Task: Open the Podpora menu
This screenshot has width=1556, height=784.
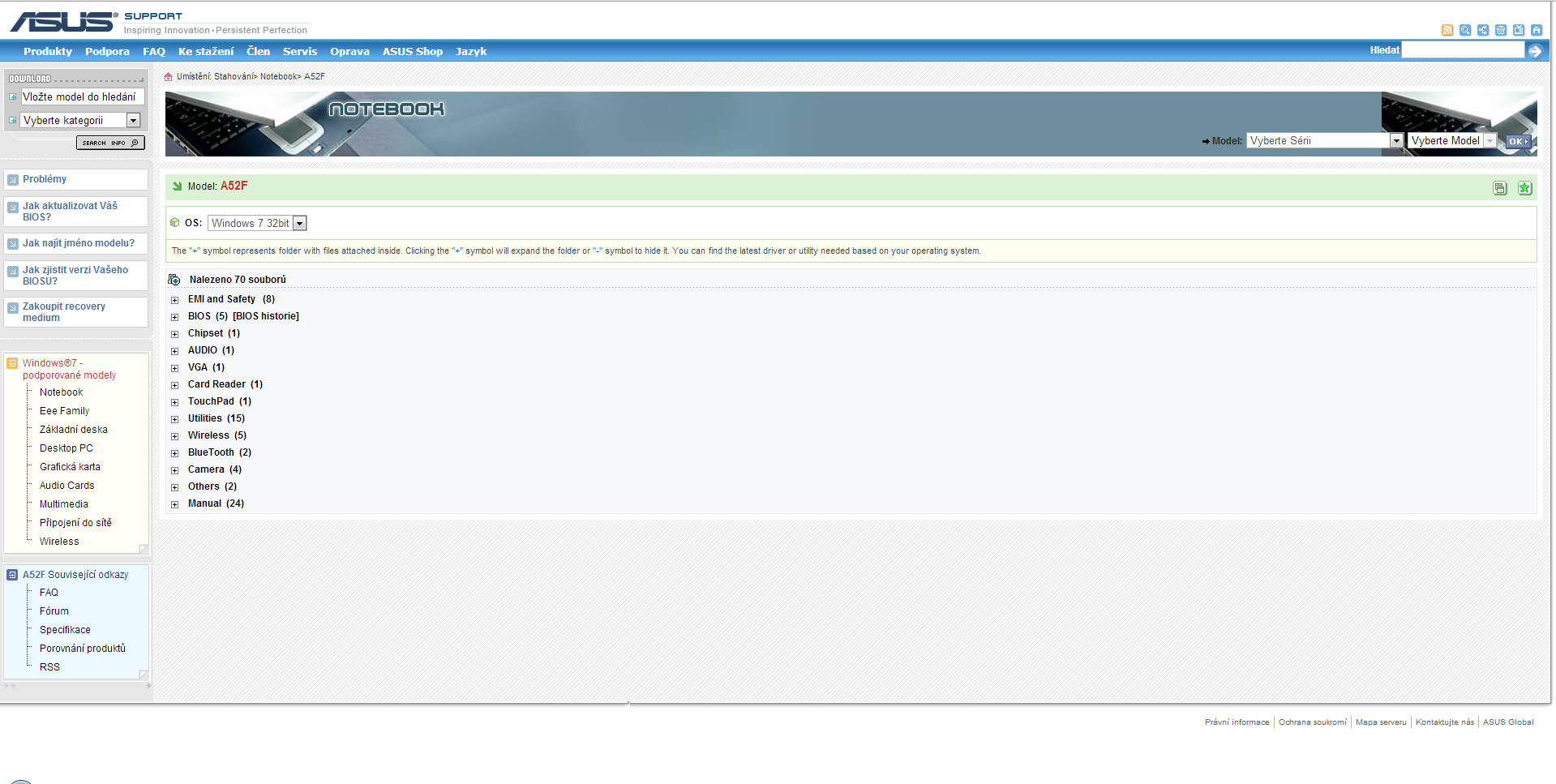Action: 107,51
